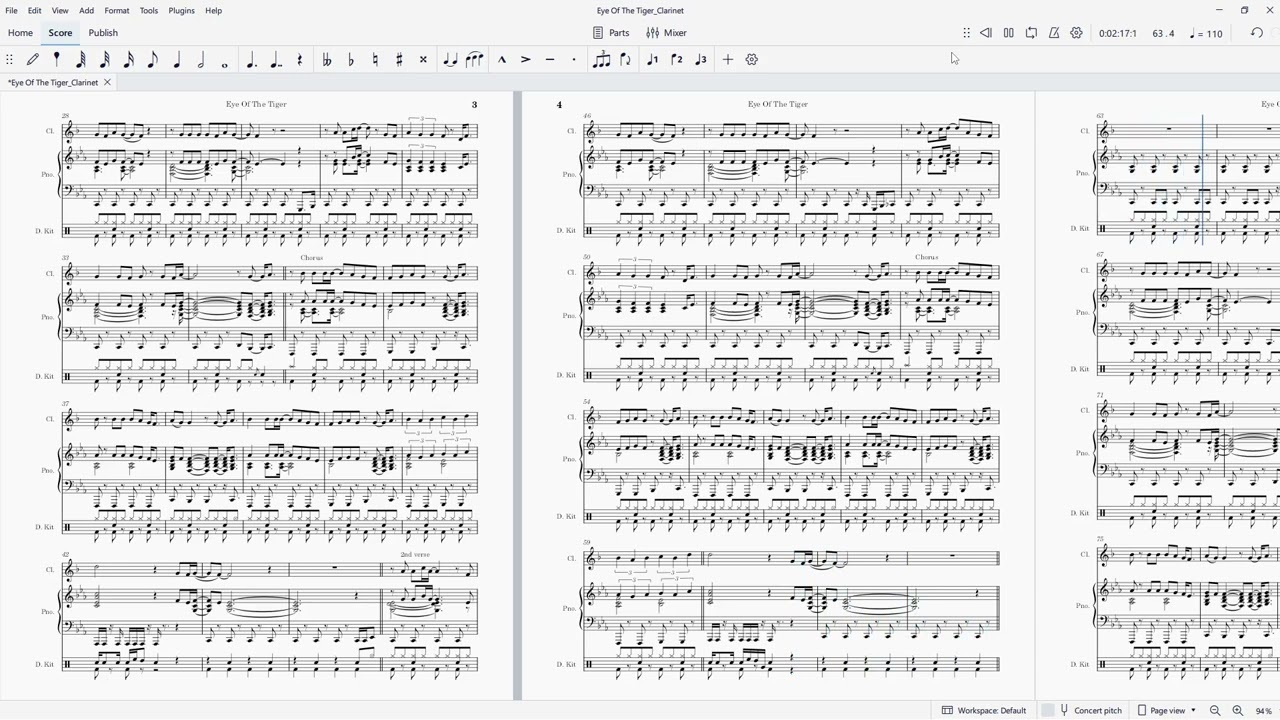Image resolution: width=1280 pixels, height=720 pixels.
Task: Open the Tools menu
Action: (149, 10)
